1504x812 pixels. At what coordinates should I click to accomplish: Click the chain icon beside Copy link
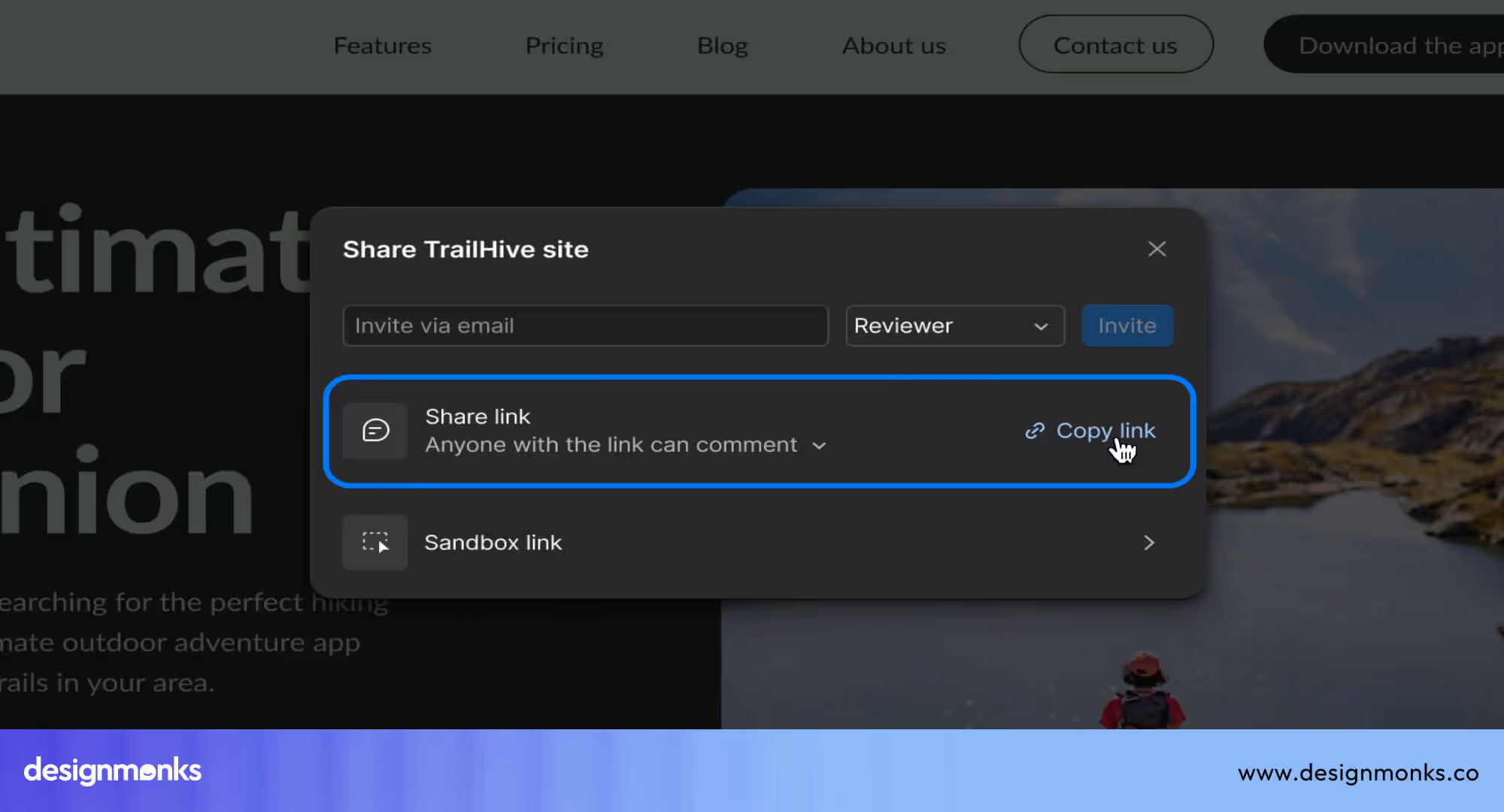tap(1035, 430)
